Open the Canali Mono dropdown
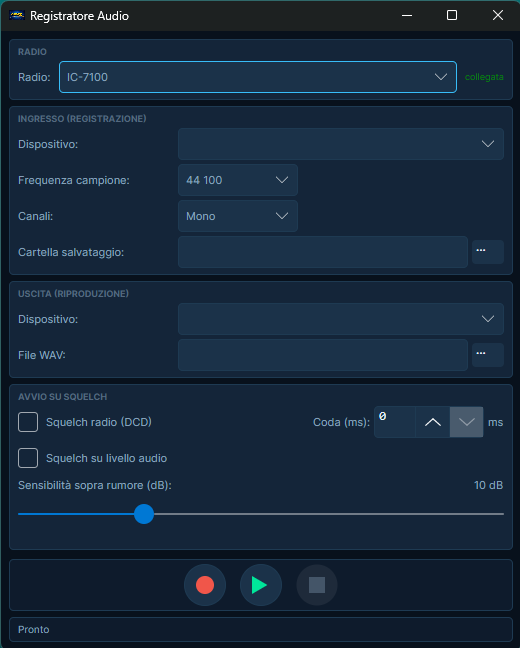Viewport: 520px width, 648px height. tap(238, 216)
